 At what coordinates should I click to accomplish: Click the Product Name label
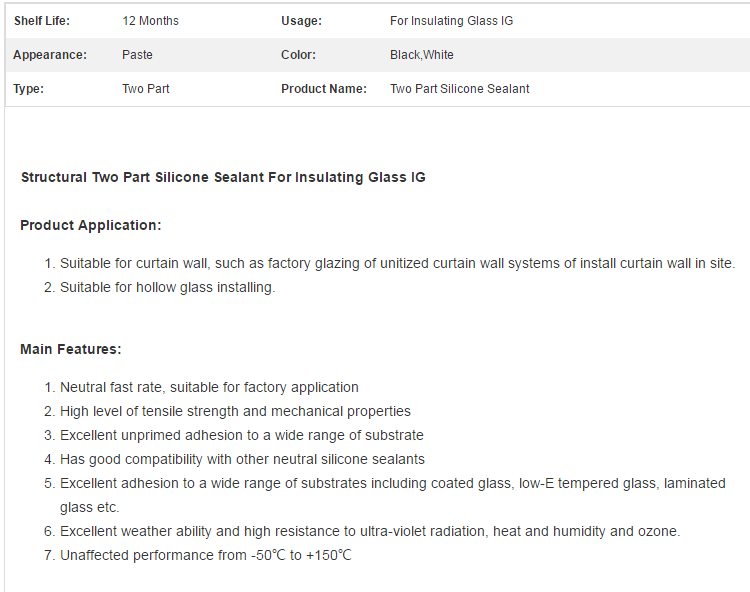click(324, 89)
